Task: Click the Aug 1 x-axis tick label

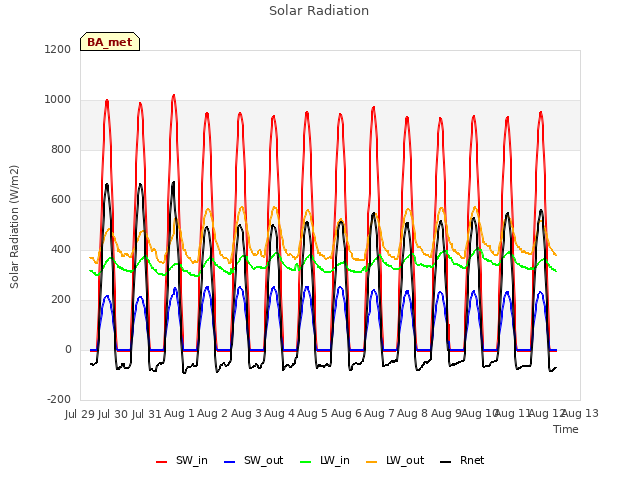Action: coord(180,414)
